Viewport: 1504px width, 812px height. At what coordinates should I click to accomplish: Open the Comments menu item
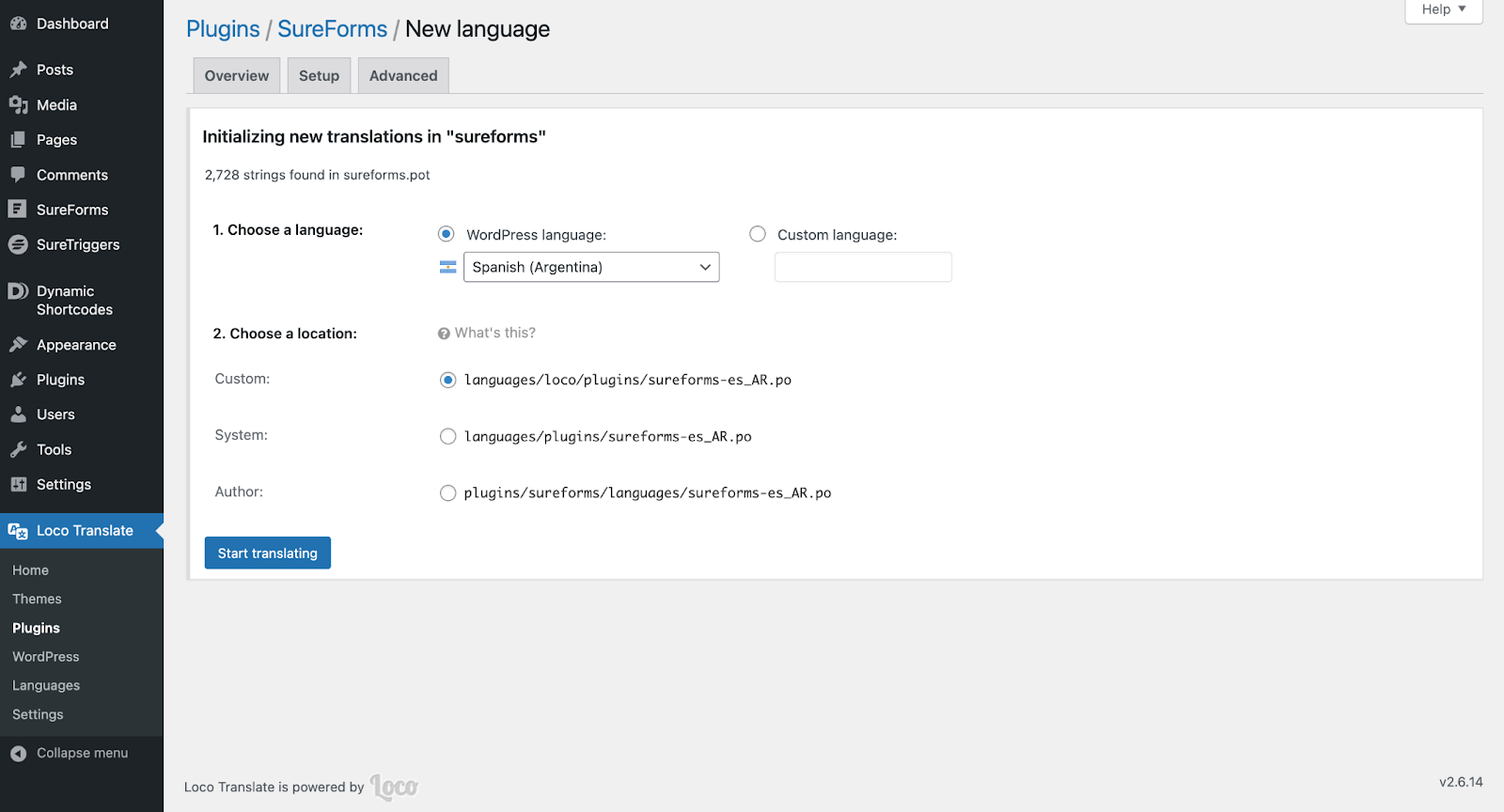click(x=82, y=175)
